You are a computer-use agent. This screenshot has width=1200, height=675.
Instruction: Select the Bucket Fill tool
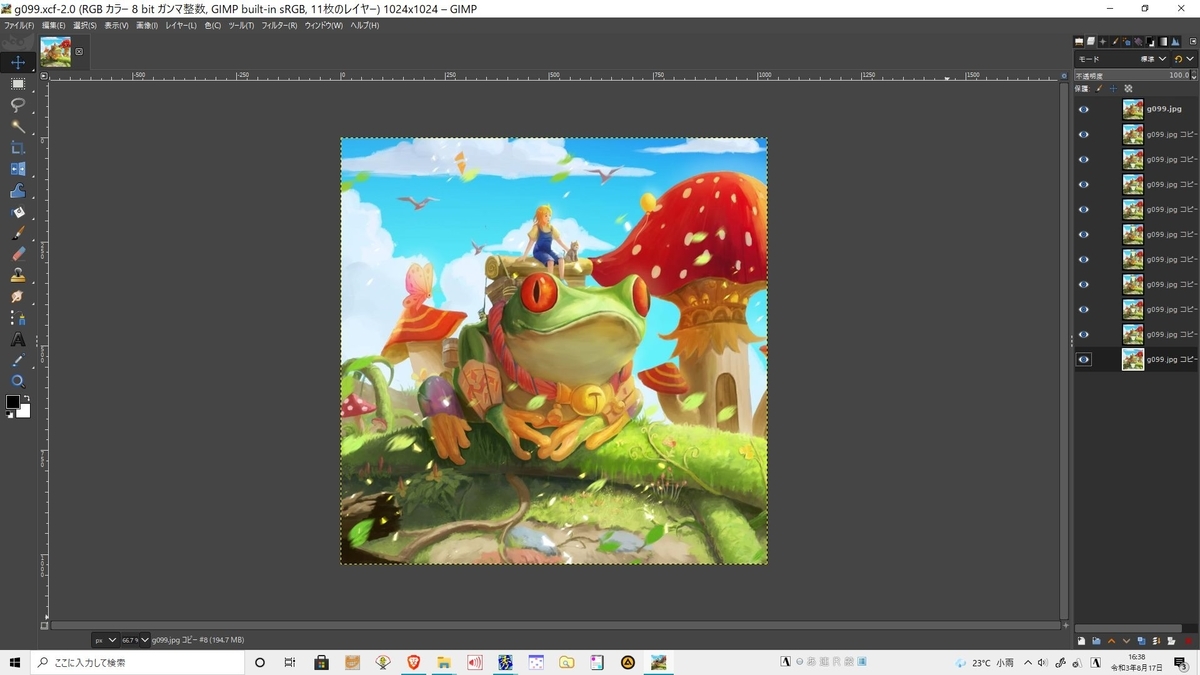tap(17, 211)
